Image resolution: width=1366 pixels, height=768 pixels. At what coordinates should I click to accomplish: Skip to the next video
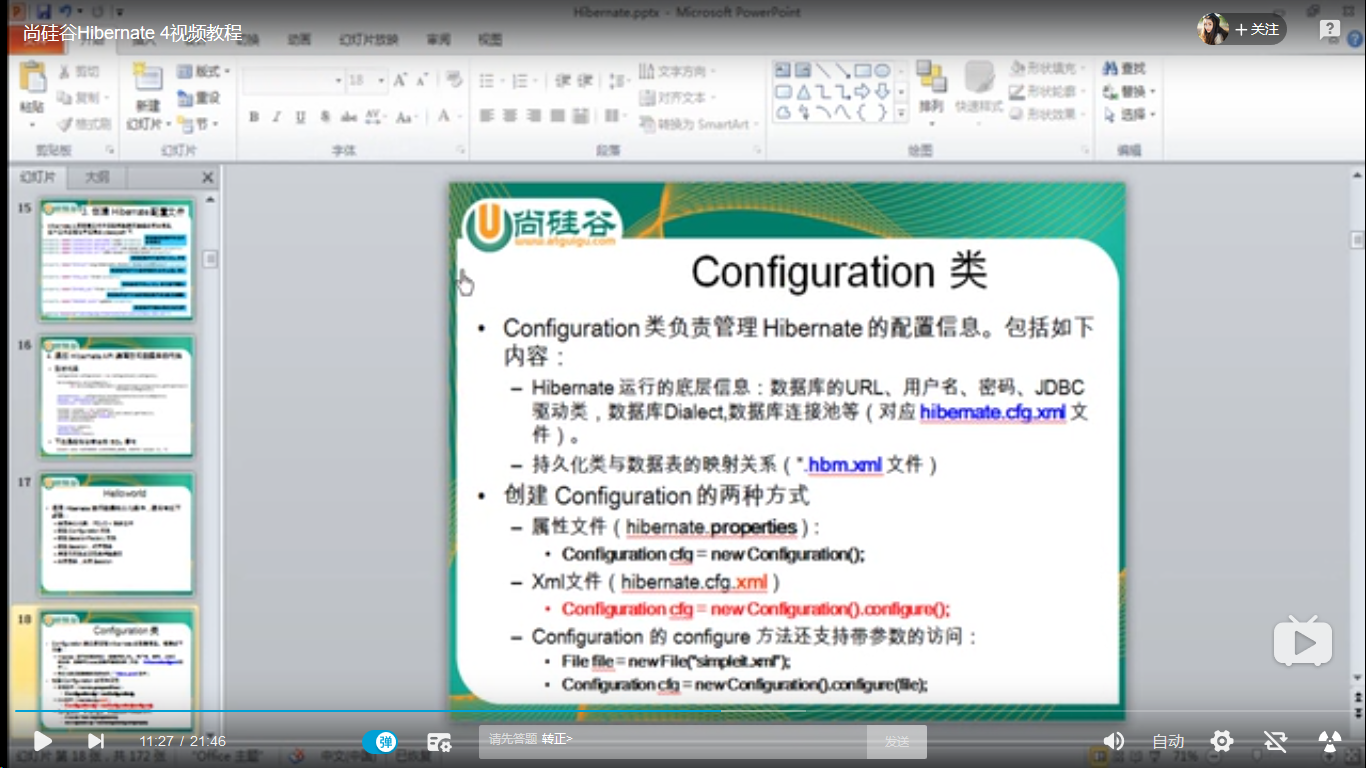click(x=96, y=741)
